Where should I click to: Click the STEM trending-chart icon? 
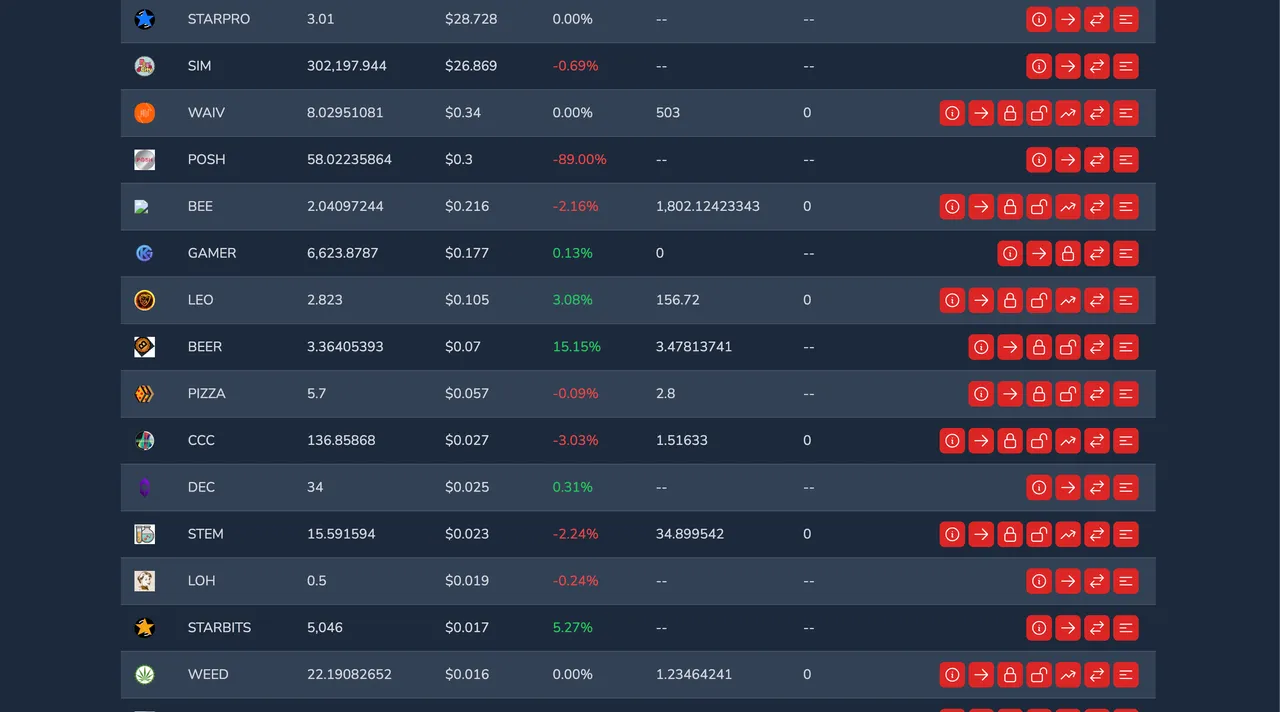pos(1068,535)
